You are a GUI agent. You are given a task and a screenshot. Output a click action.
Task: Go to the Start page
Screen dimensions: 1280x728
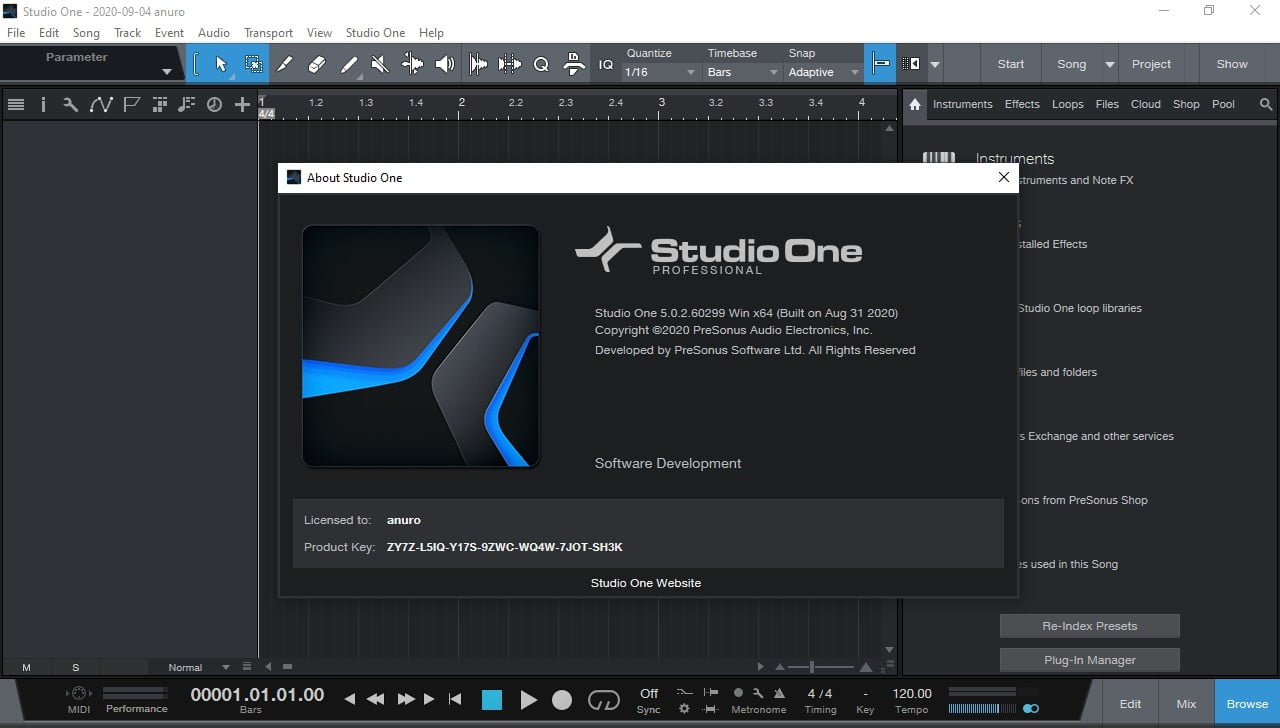tap(1011, 64)
